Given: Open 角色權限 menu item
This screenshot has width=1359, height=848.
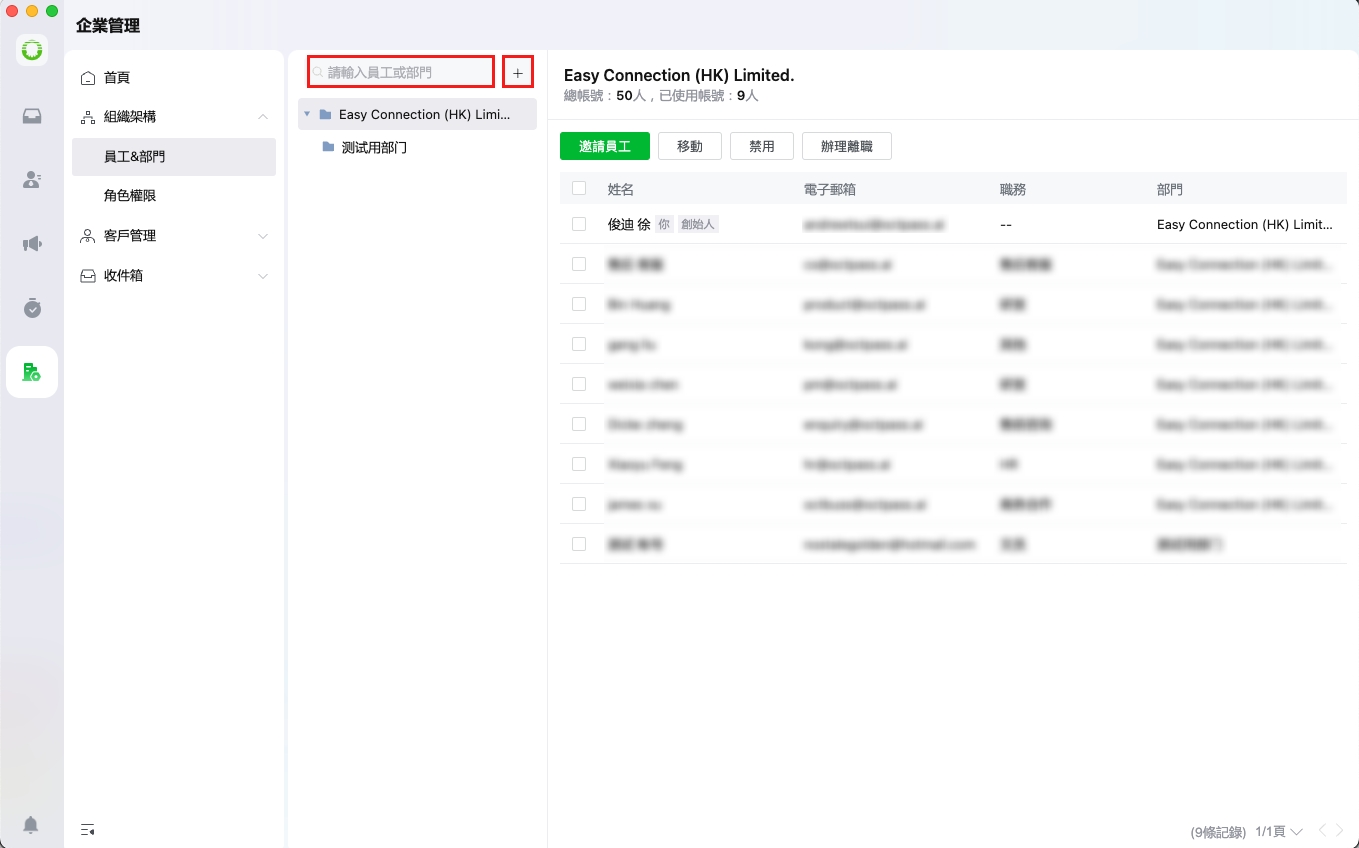Looking at the screenshot, I should coord(130,196).
